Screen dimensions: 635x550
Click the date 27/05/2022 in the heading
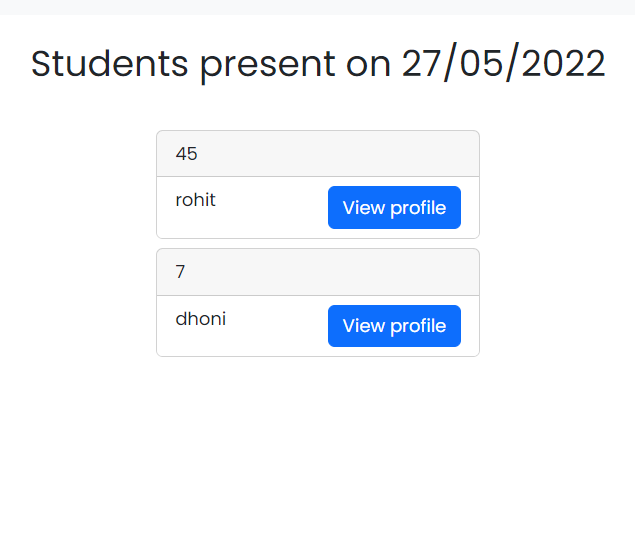pyautogui.click(x=503, y=64)
